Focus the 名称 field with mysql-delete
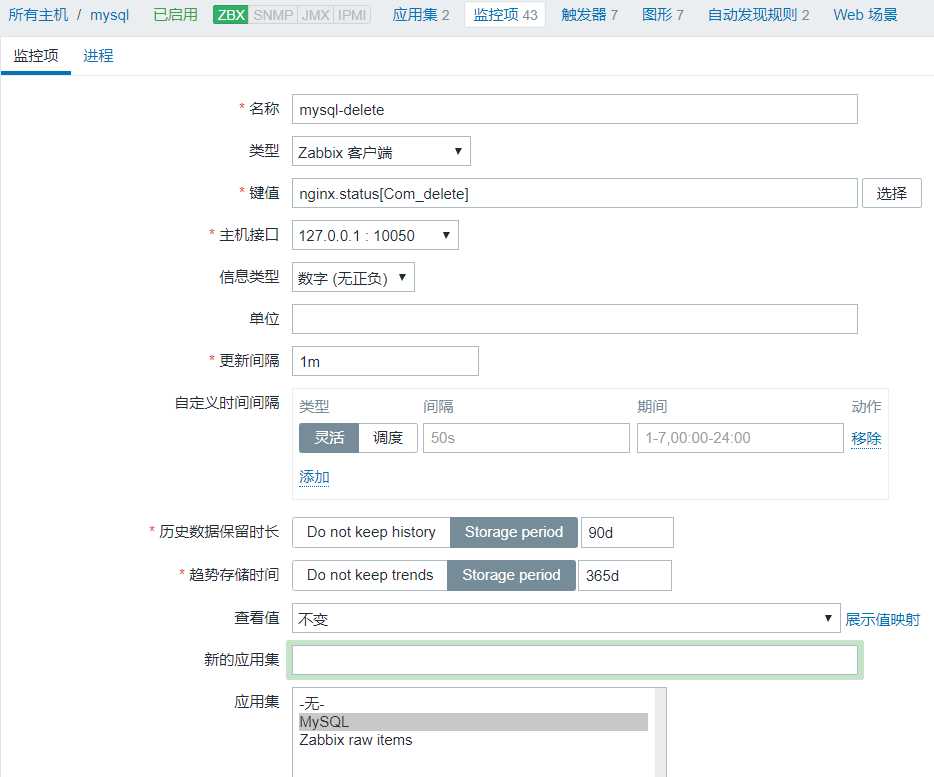The image size is (934, 777). pyautogui.click(x=574, y=110)
